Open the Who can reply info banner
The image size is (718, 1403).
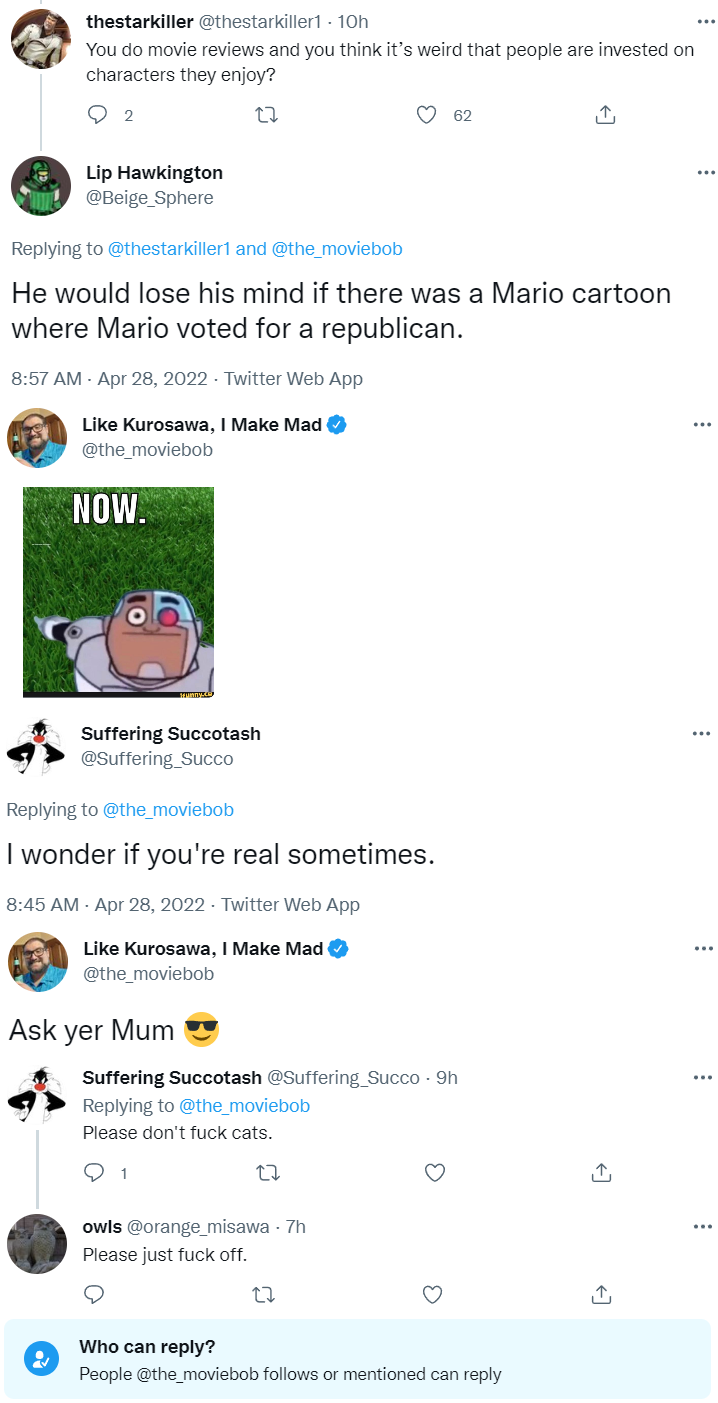[358, 1360]
